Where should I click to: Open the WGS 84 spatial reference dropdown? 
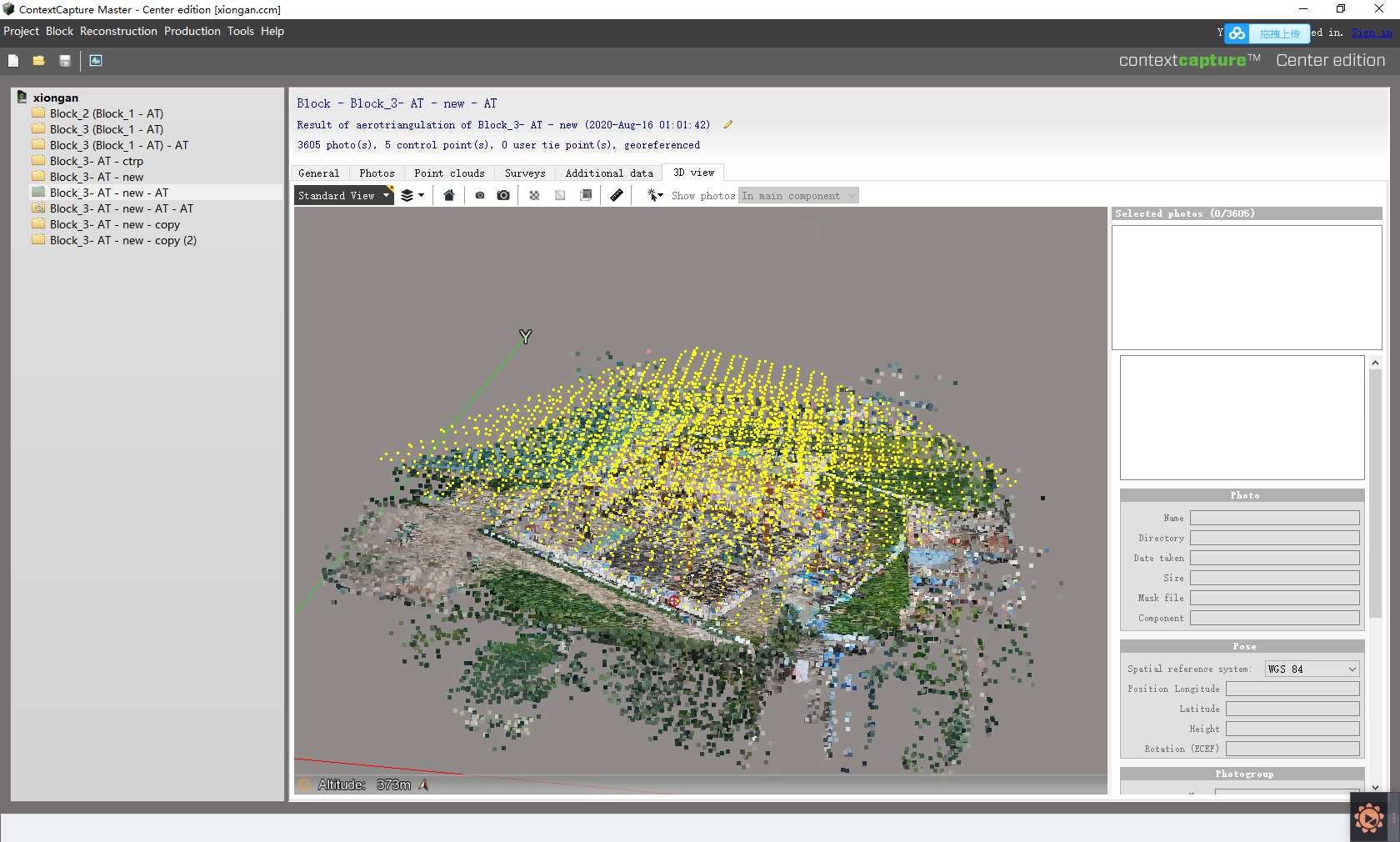pos(1312,669)
